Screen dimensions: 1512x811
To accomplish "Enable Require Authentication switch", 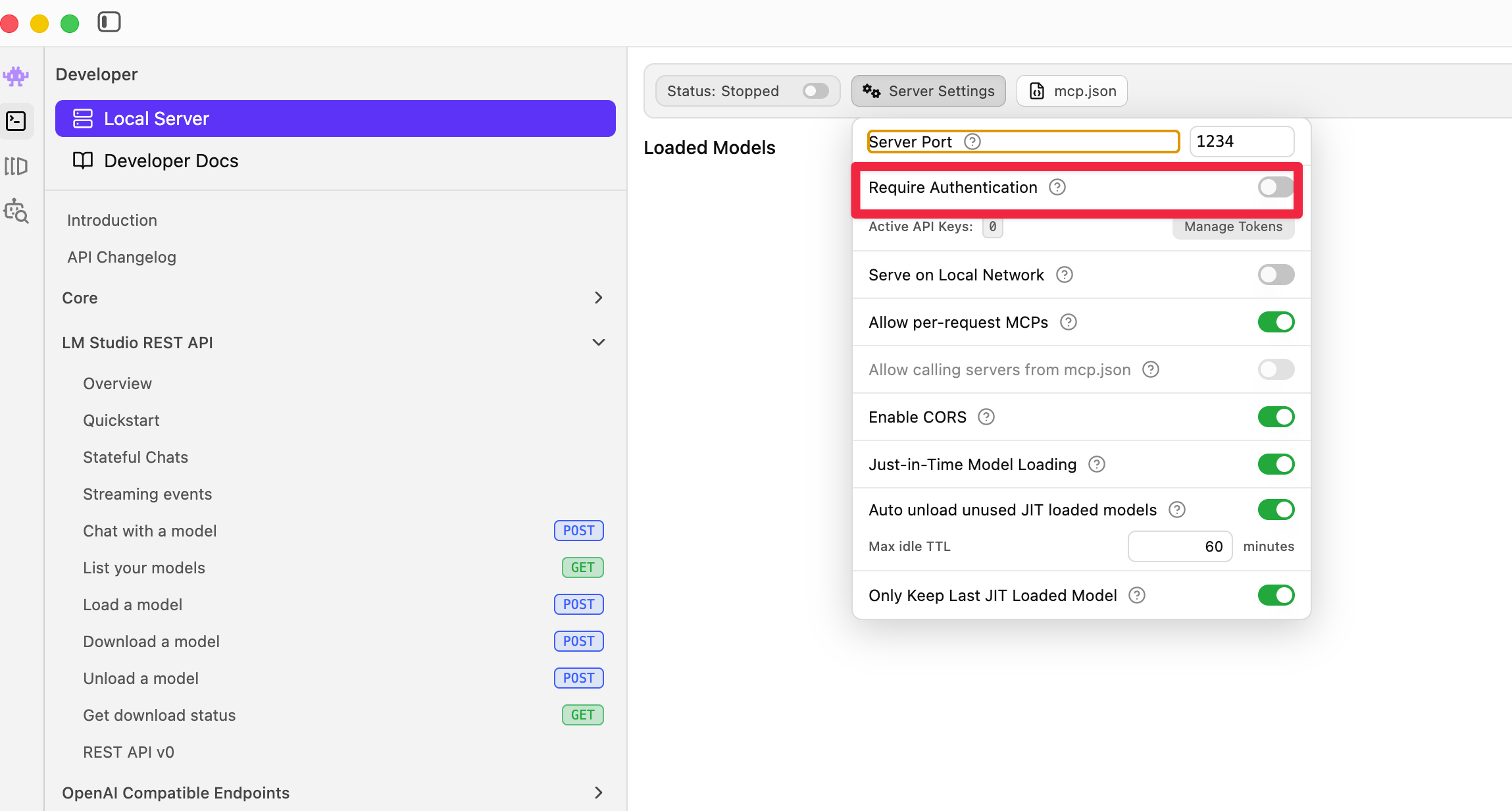I will click(1276, 188).
